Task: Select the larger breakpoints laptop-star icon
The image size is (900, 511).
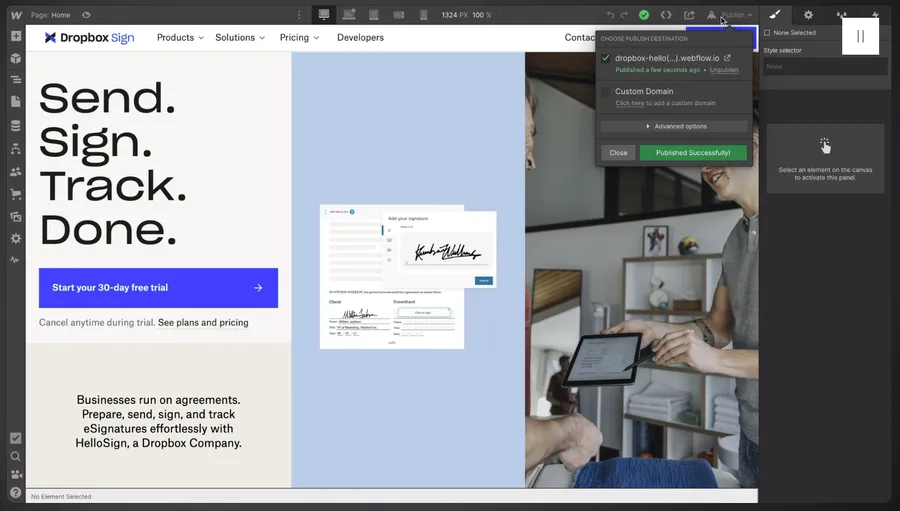Action: coord(349,15)
